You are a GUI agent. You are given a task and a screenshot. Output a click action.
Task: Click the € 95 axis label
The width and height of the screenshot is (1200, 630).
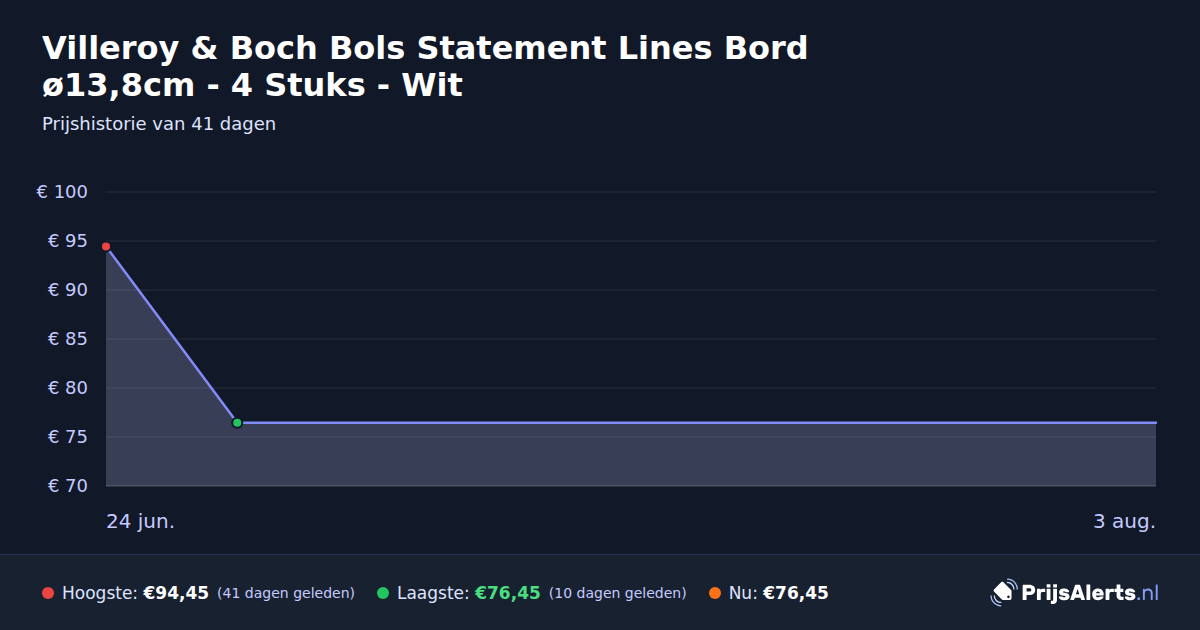pos(68,241)
